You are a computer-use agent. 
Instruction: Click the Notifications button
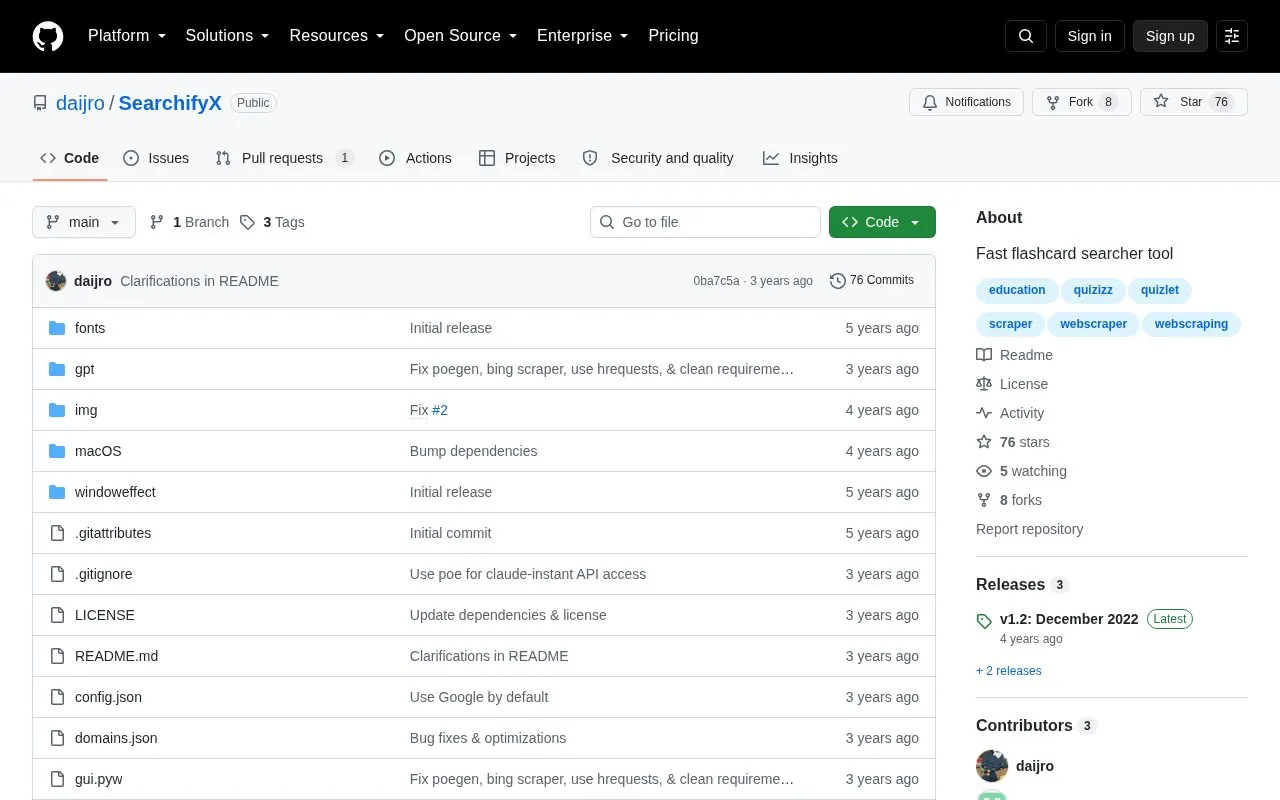pyautogui.click(x=966, y=102)
